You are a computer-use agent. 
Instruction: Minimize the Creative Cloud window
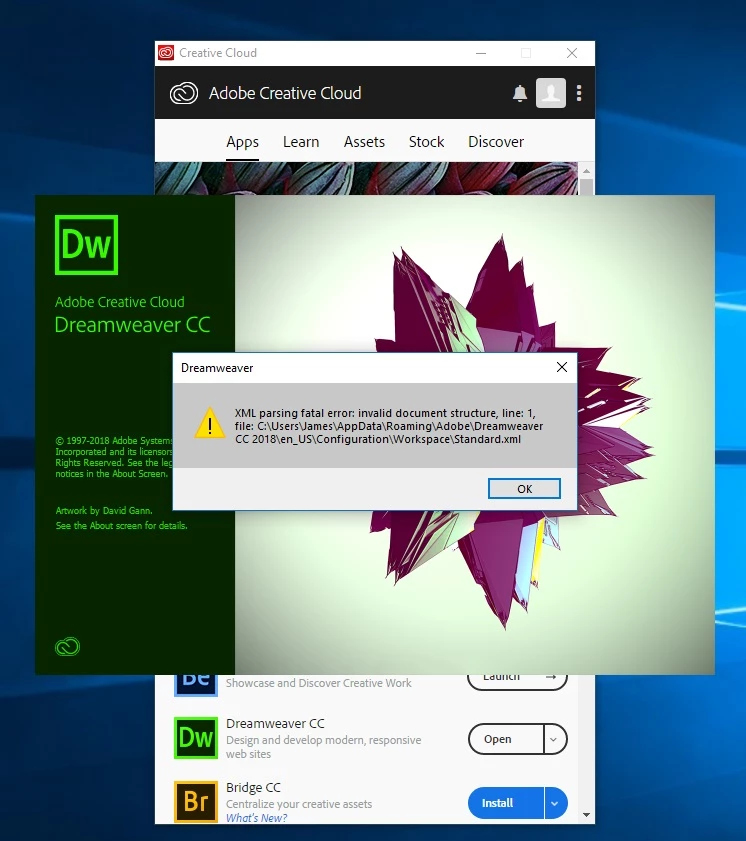[481, 53]
